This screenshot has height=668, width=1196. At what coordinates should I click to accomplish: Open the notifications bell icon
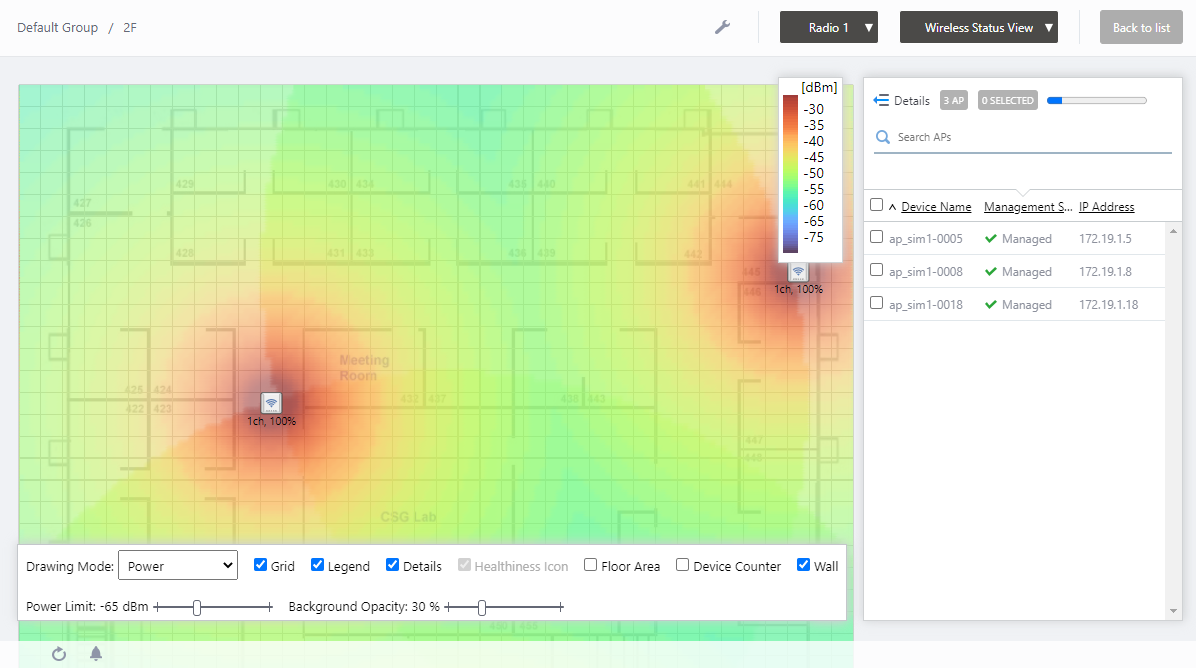[96, 654]
